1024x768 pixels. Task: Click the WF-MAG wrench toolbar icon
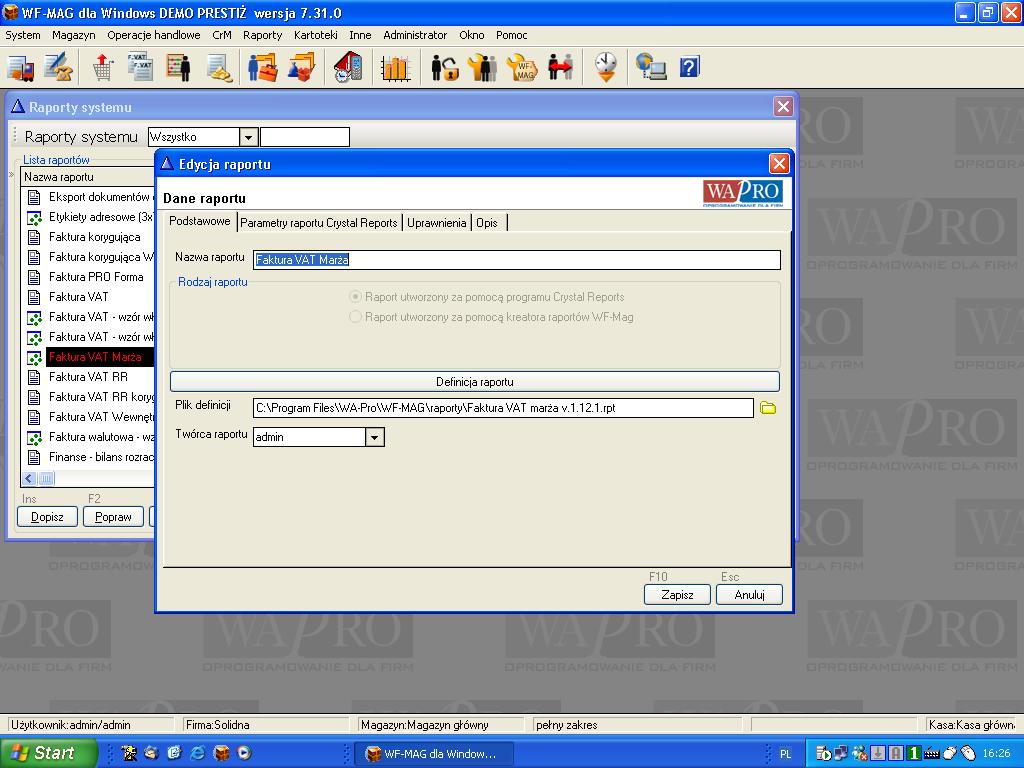point(522,67)
